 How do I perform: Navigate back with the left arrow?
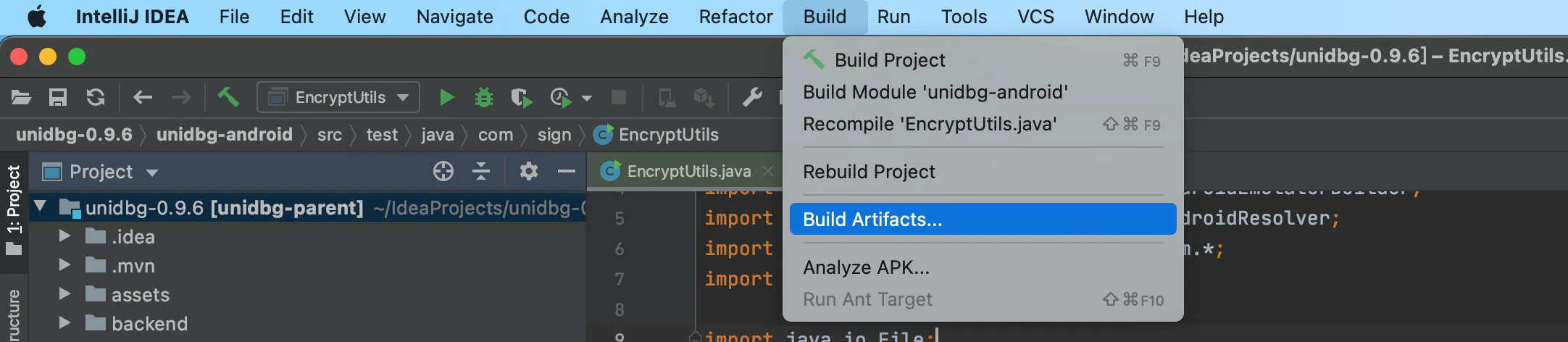tap(143, 97)
